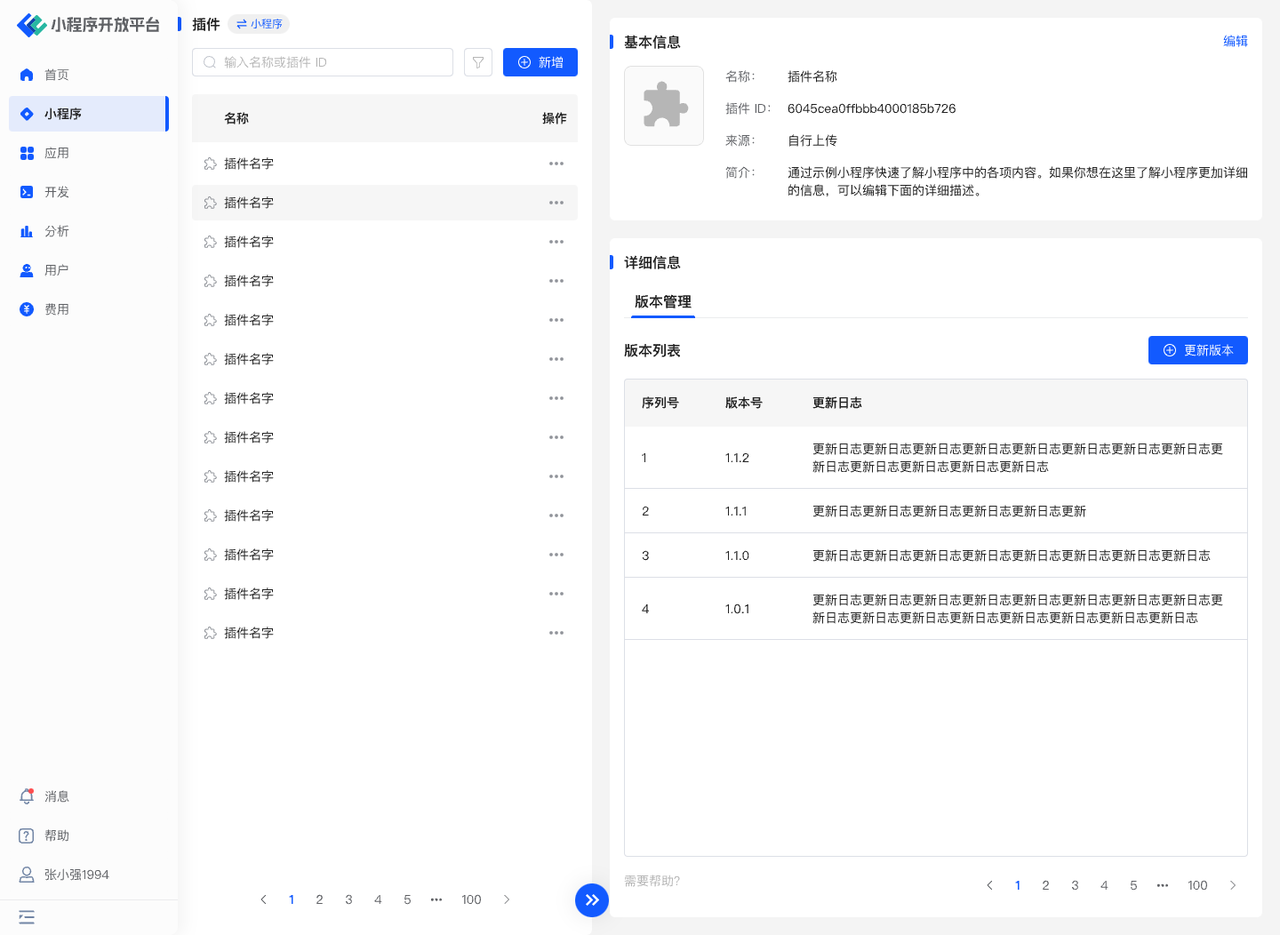
Task: Open the 分析 chart menu item
Action: tap(56, 231)
